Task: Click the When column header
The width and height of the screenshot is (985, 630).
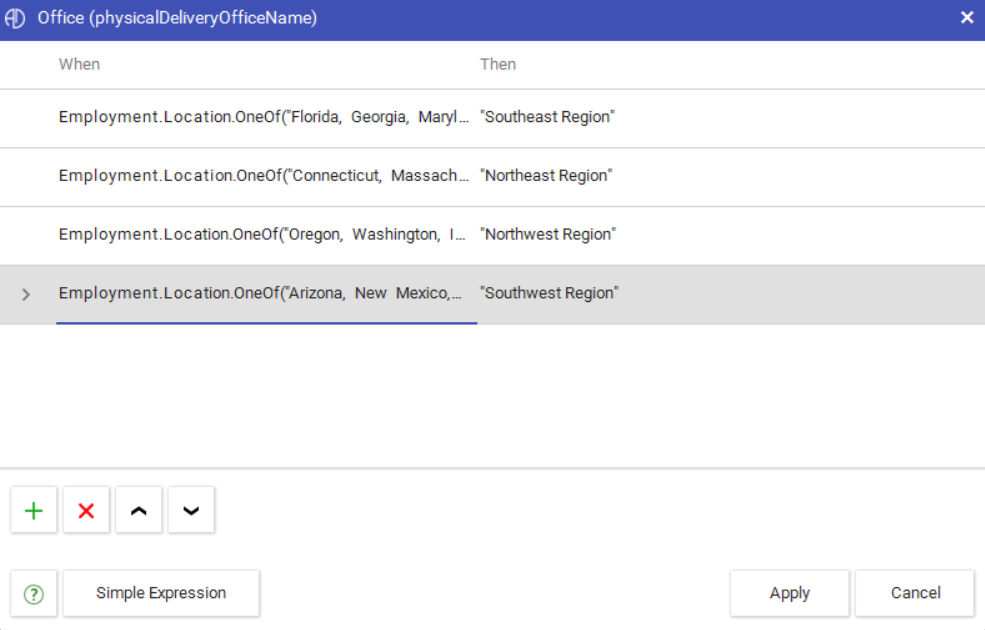Action: [x=79, y=64]
